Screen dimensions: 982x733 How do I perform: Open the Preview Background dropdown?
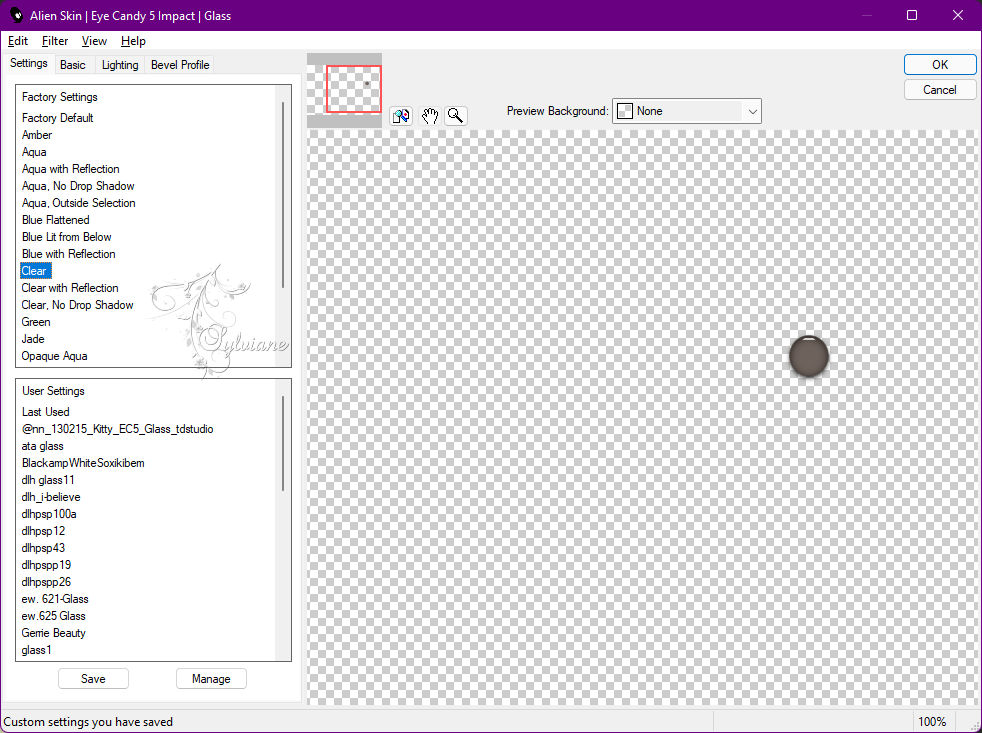686,111
